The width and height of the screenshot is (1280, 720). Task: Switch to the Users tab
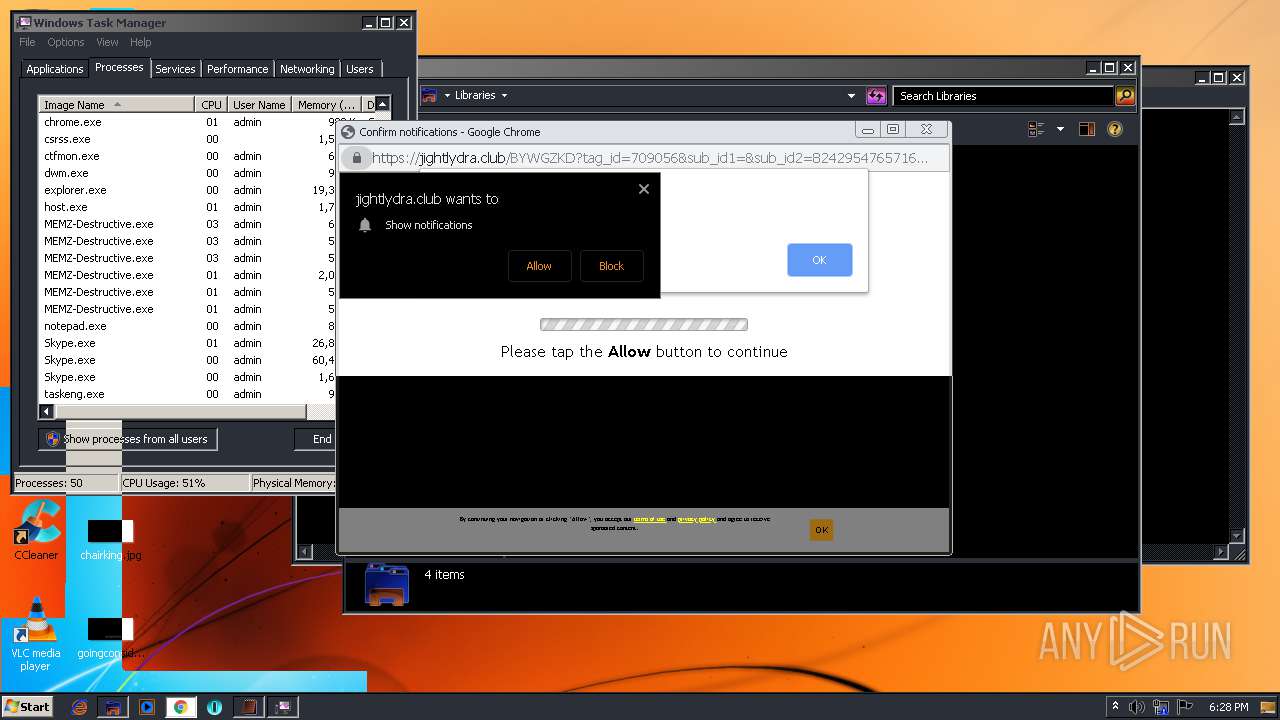click(x=360, y=69)
